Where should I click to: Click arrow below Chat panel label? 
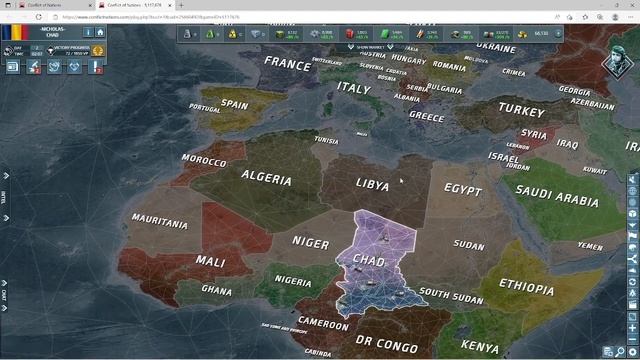click(x=4, y=308)
